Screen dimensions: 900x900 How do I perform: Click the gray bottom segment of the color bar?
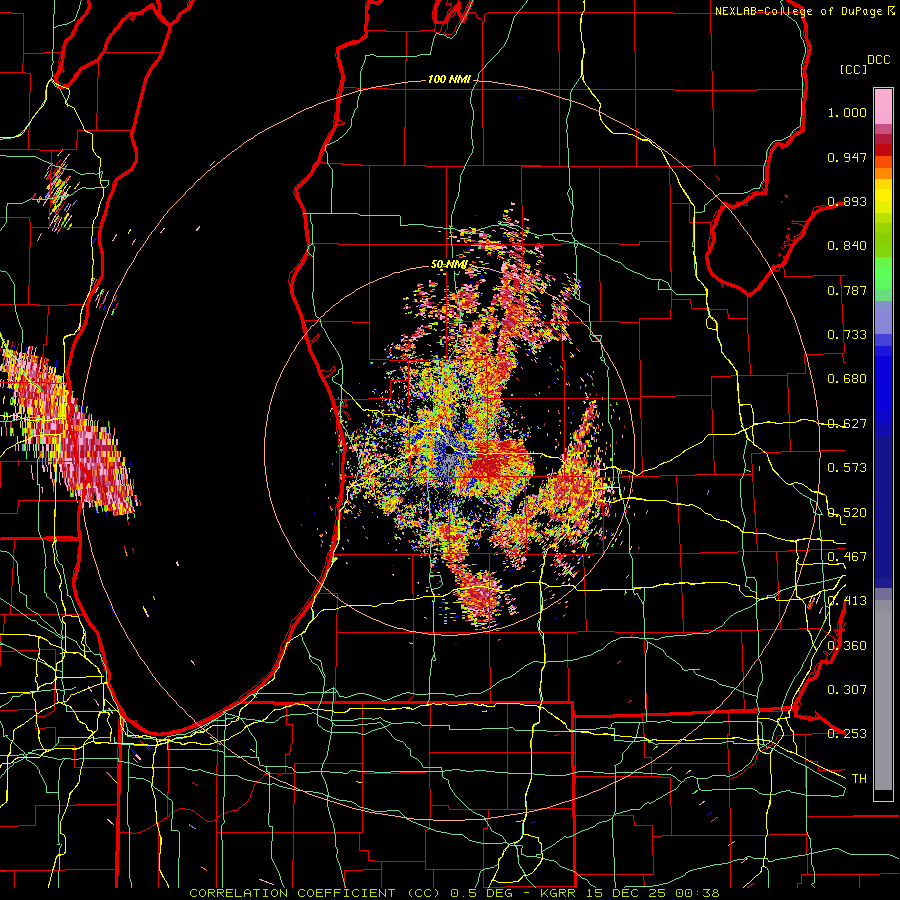883,695
